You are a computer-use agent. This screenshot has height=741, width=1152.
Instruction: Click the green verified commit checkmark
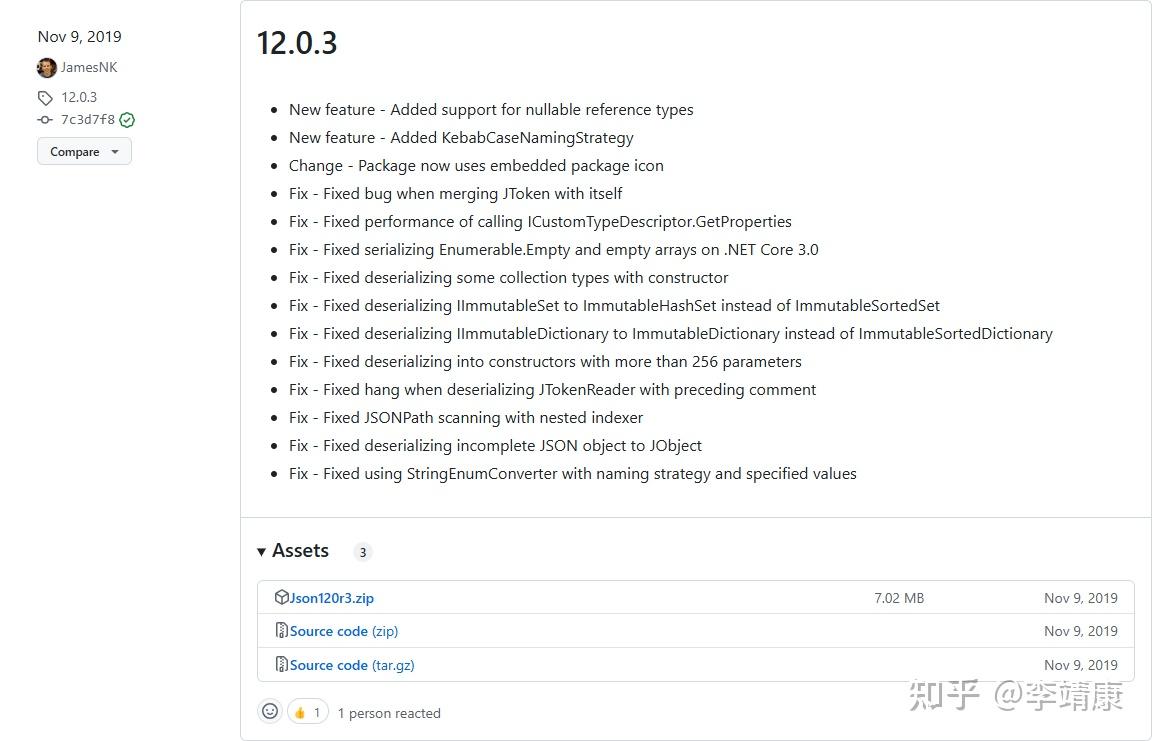pos(127,120)
